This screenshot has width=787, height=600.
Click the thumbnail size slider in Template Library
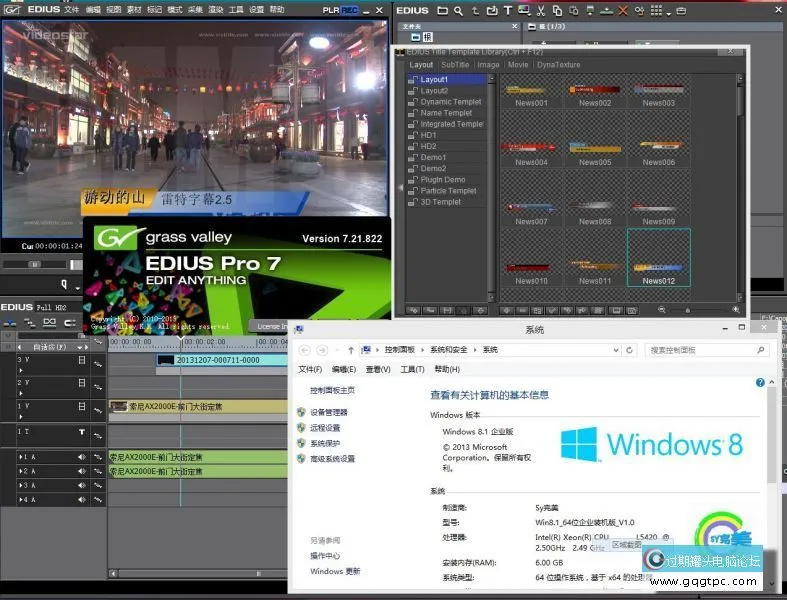[690, 310]
